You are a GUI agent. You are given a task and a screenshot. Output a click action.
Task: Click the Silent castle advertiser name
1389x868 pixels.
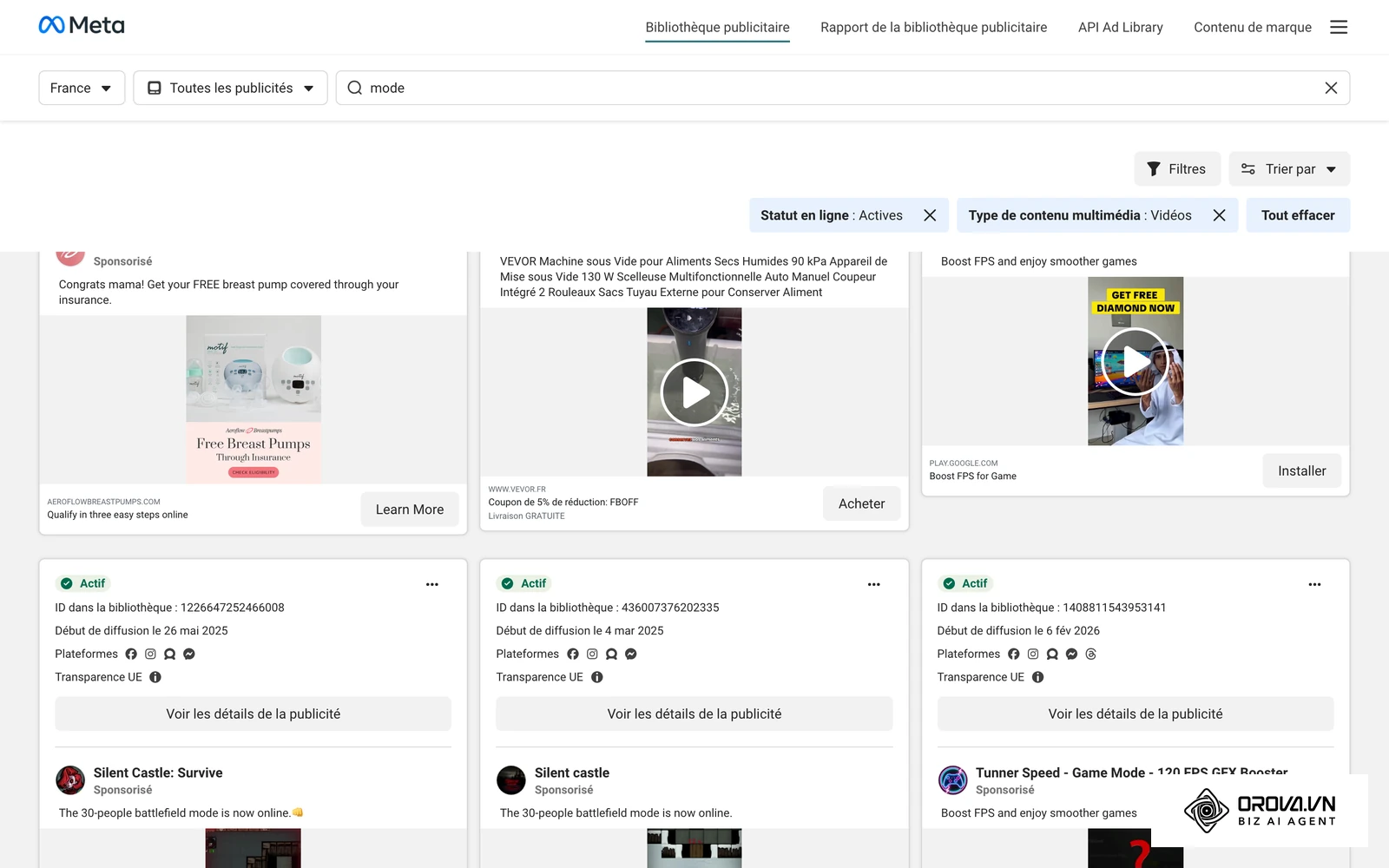(571, 773)
